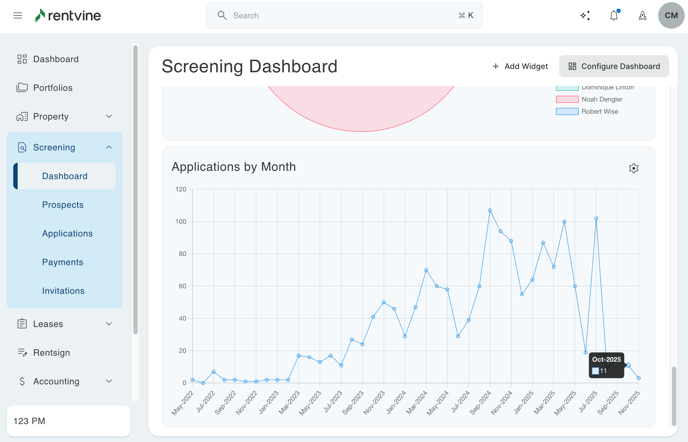Click the navigation arrow icon in header

tap(642, 16)
